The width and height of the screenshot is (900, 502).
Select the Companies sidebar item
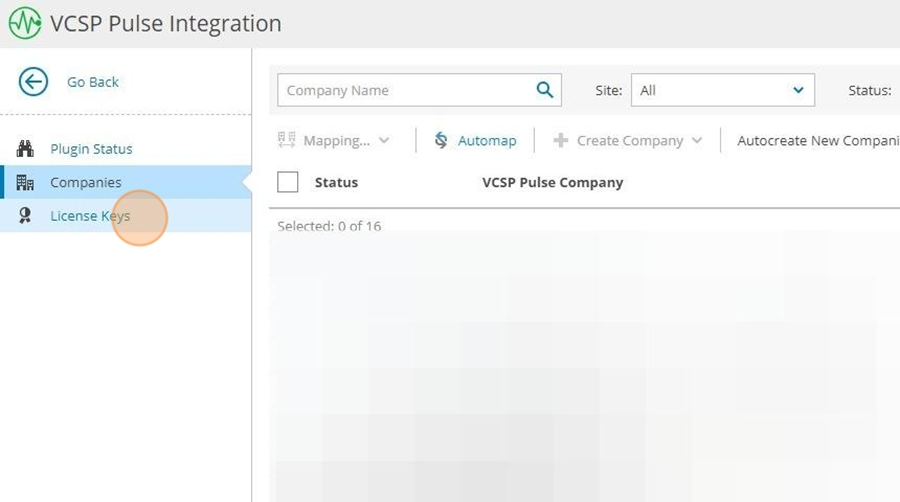[x=126, y=182]
